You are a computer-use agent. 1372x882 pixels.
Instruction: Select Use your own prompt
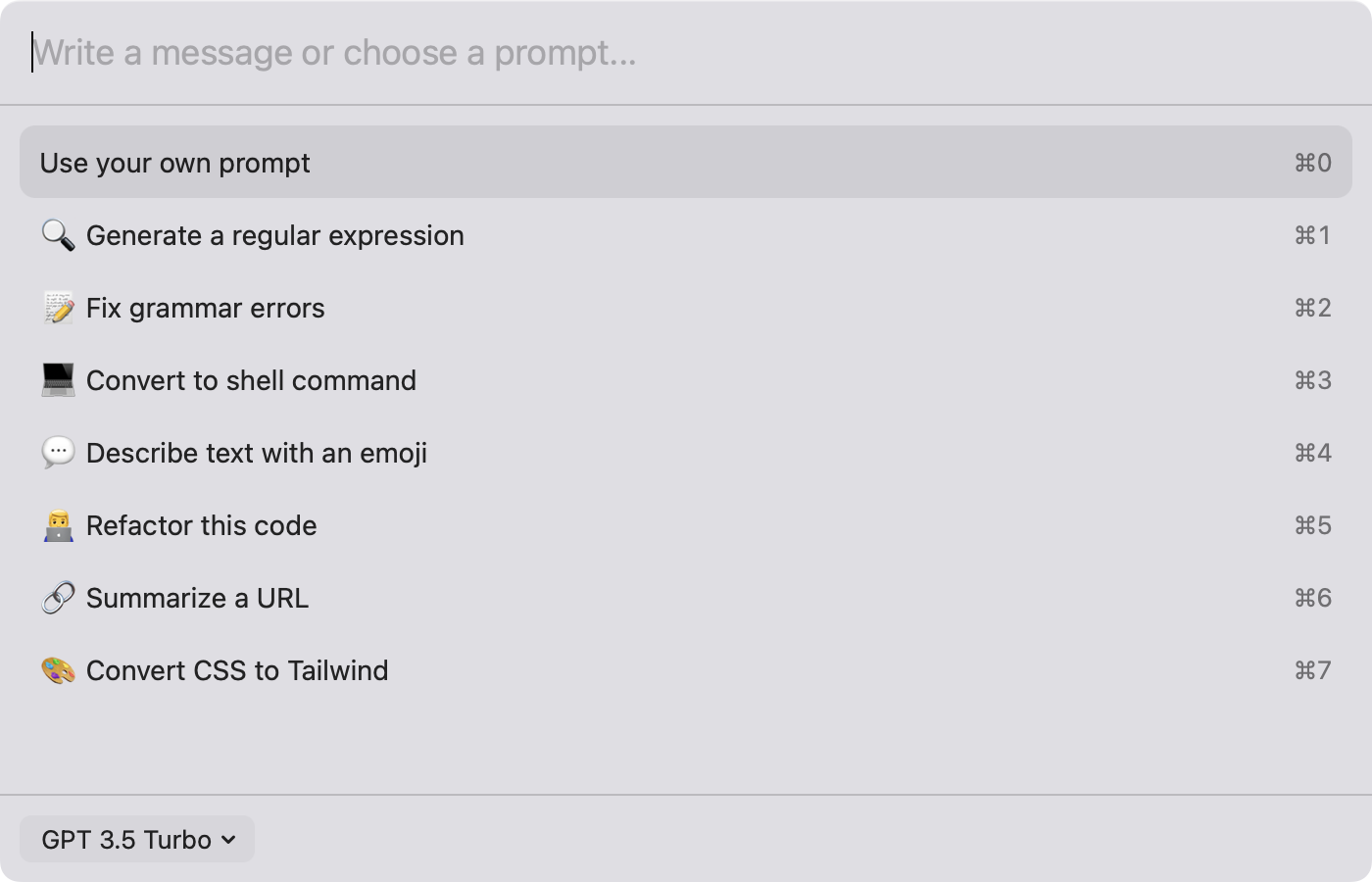point(175,163)
